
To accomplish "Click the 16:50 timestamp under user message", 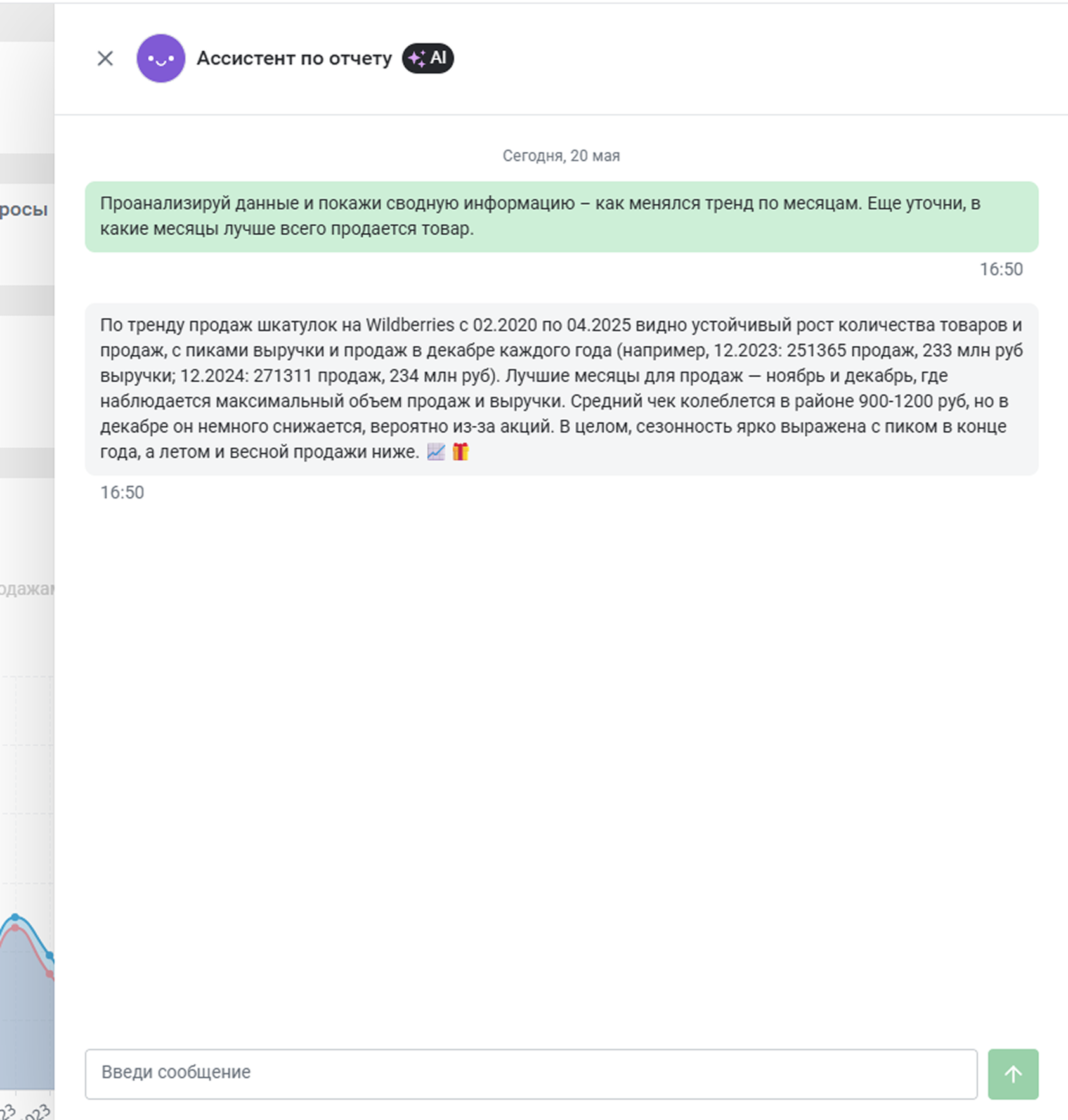I will tap(1001, 270).
